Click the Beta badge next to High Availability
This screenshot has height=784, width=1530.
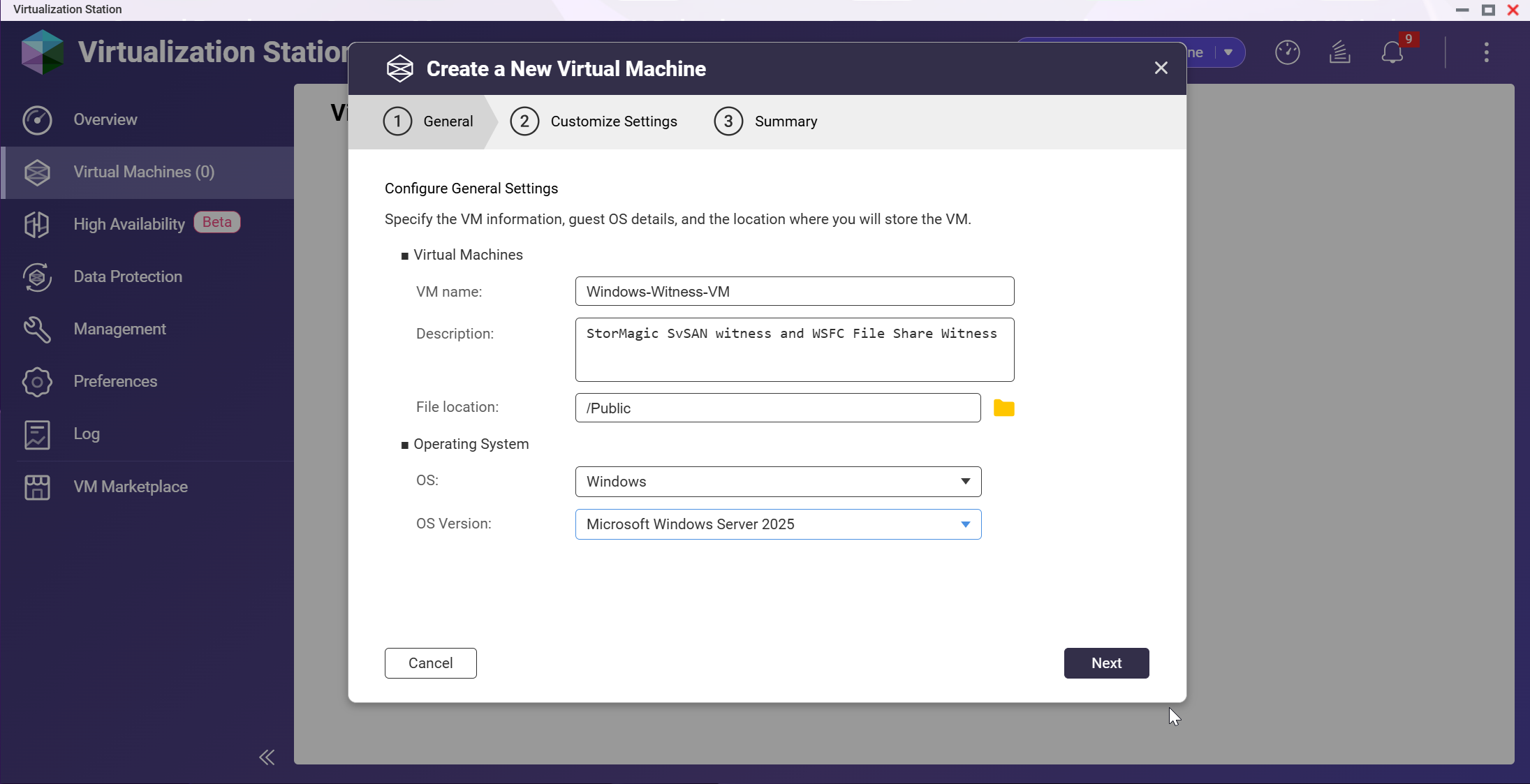click(217, 222)
